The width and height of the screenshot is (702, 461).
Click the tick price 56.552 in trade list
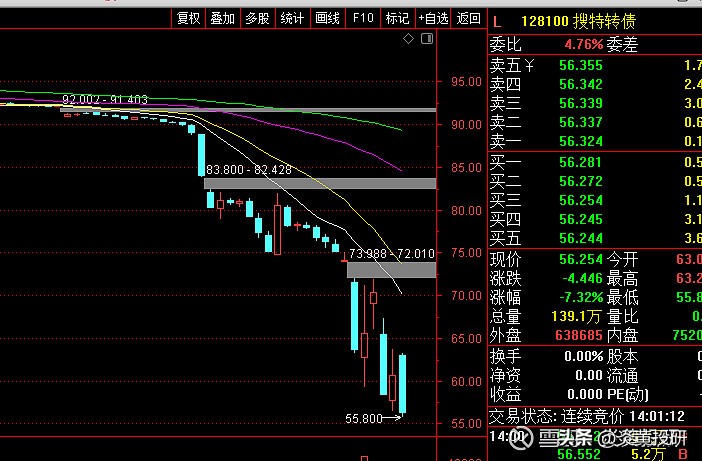(579, 454)
